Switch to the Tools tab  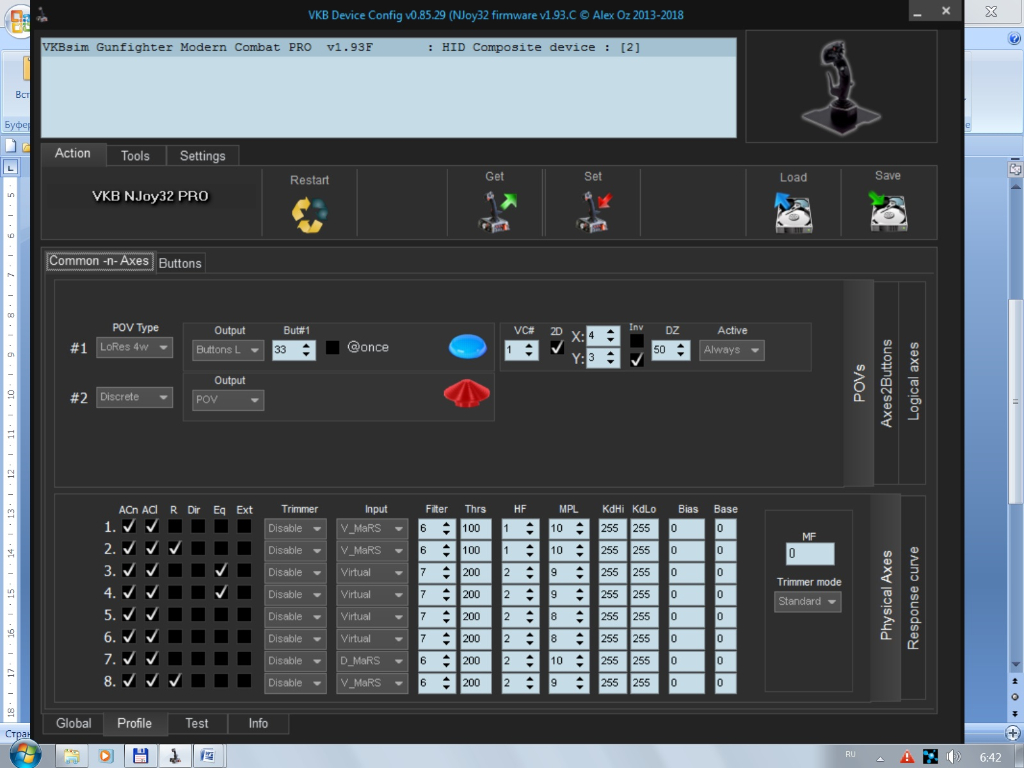click(x=135, y=156)
